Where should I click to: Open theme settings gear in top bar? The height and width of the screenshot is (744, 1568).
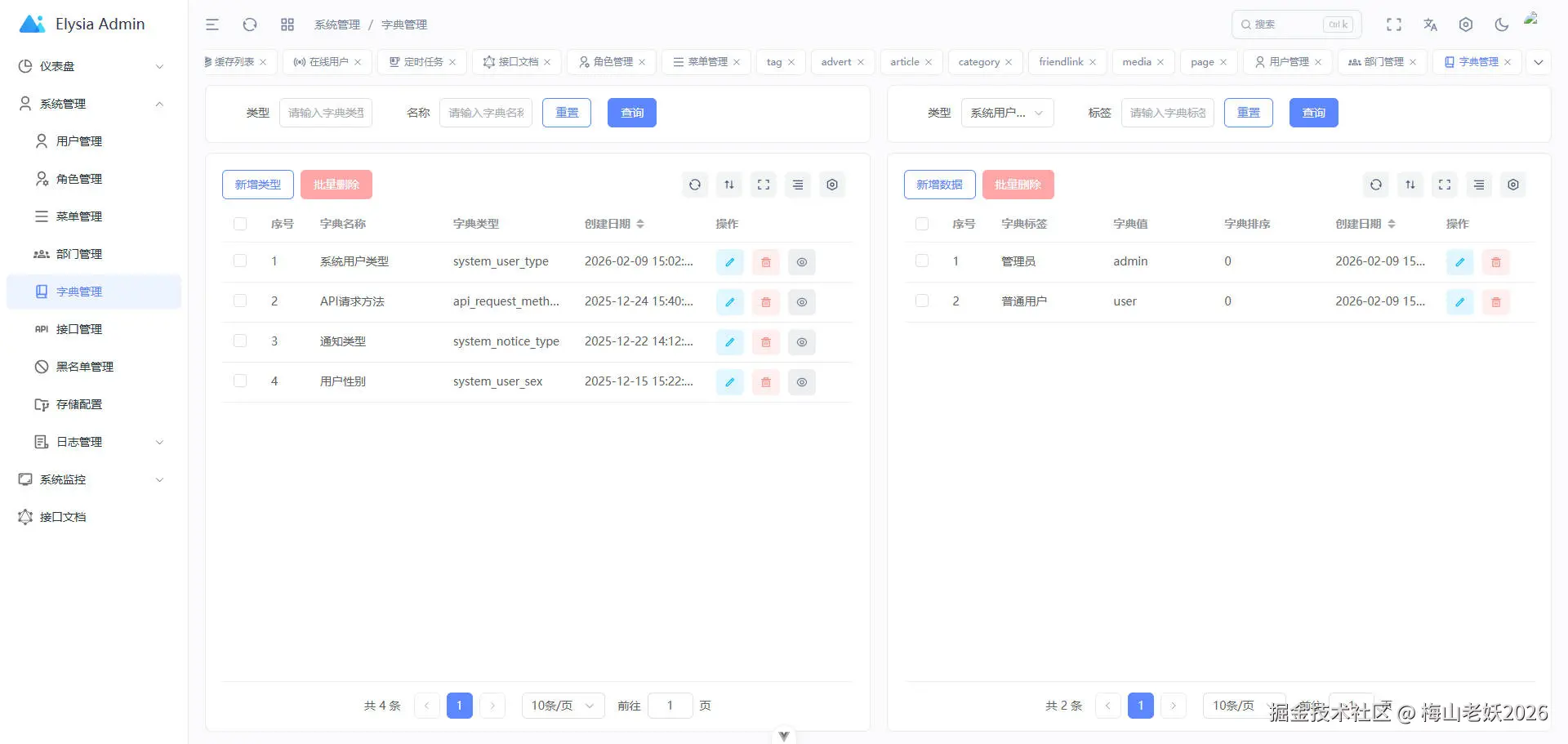[x=1466, y=25]
